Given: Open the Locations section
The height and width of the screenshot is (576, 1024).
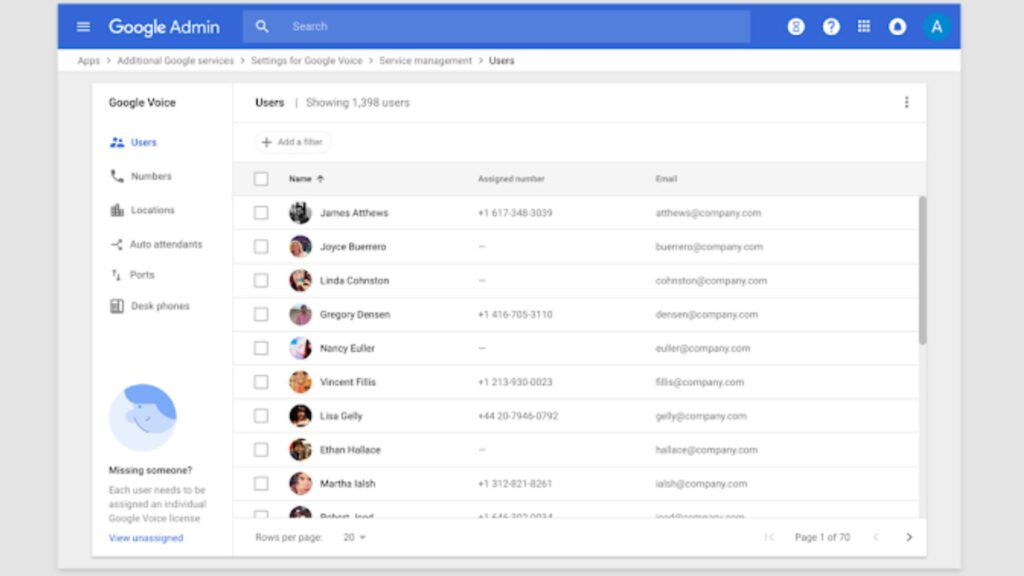Looking at the screenshot, I should tap(152, 210).
